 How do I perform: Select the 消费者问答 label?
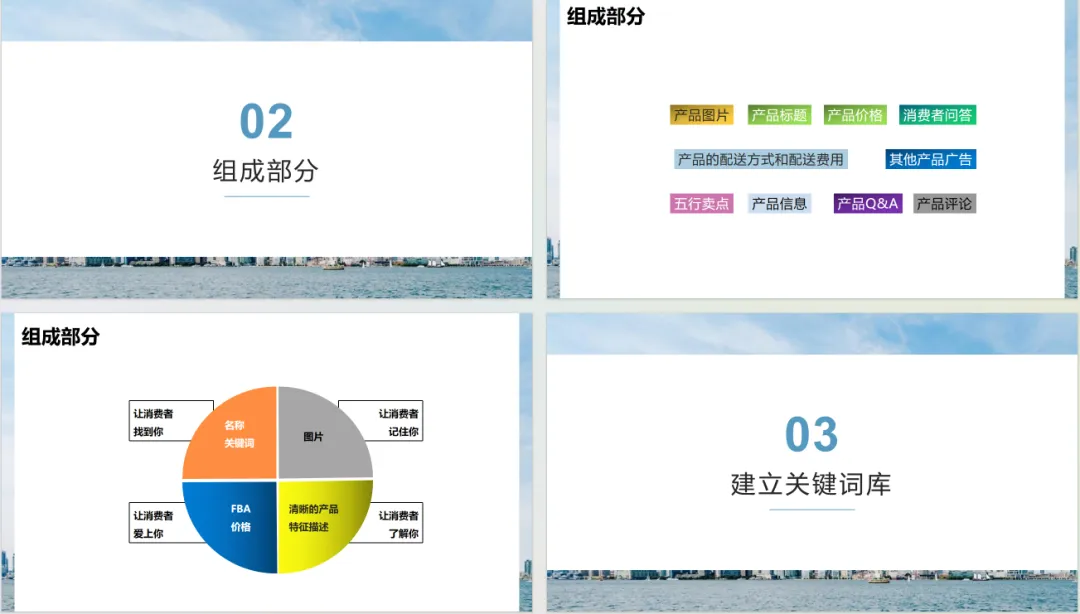coord(937,115)
